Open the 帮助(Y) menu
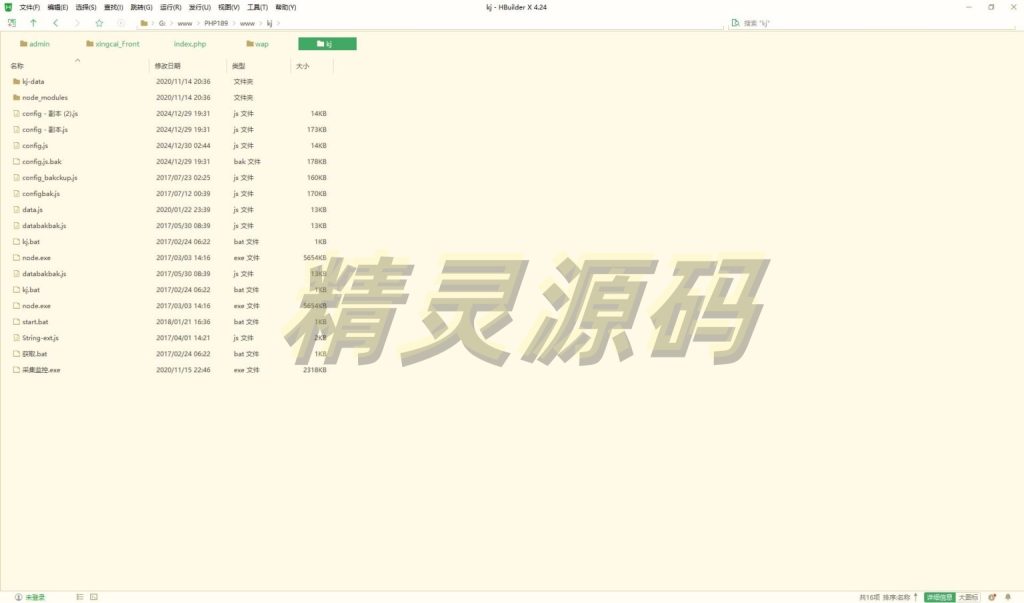The height and width of the screenshot is (603, 1024). tap(285, 7)
